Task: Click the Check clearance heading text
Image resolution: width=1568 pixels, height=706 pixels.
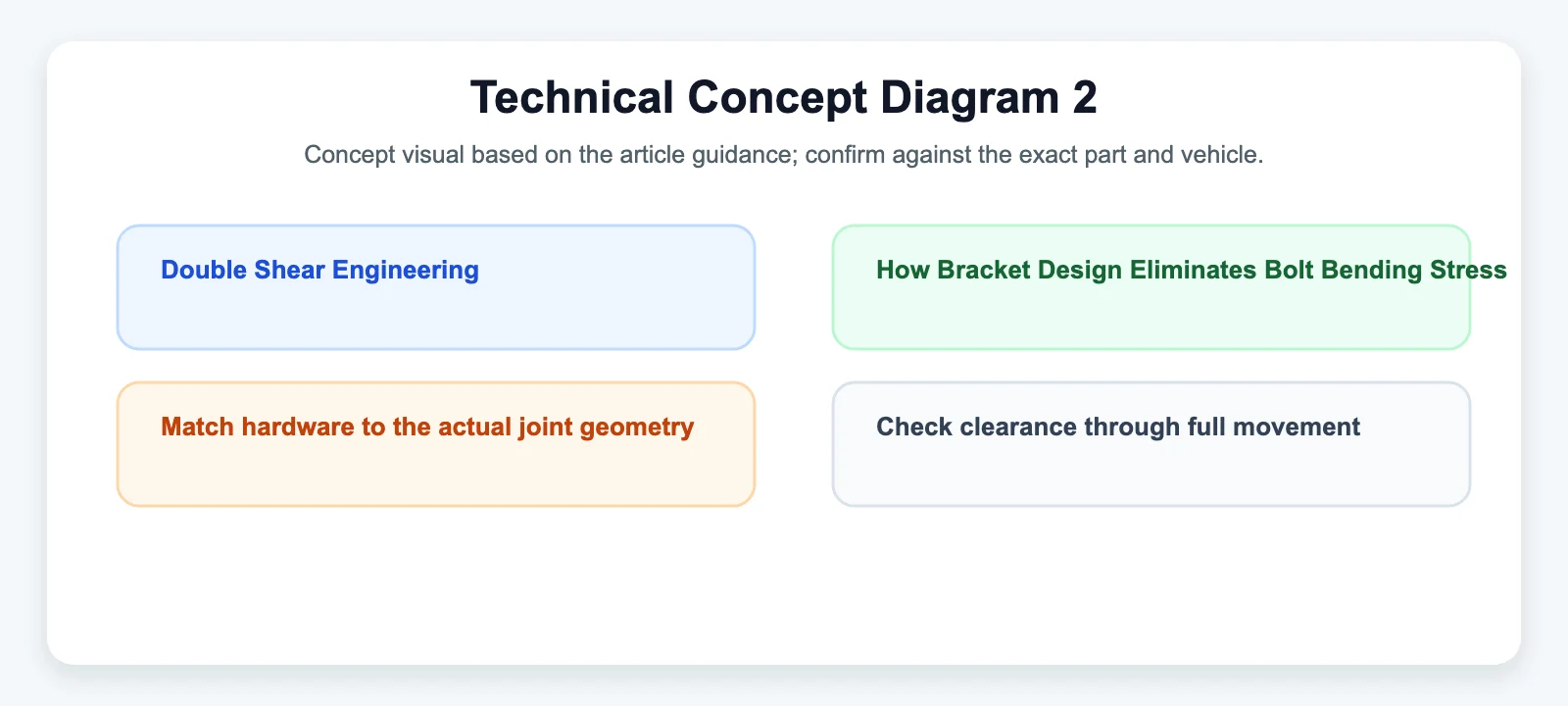Action: 1118,427
